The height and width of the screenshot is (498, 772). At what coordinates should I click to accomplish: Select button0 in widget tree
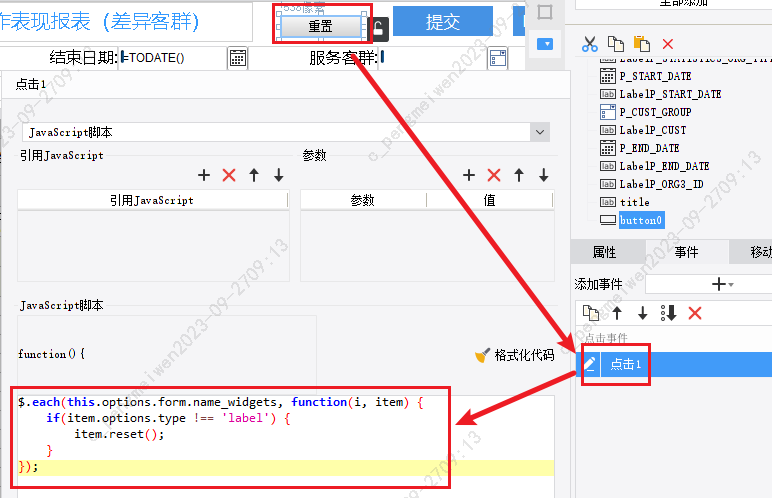(x=641, y=220)
